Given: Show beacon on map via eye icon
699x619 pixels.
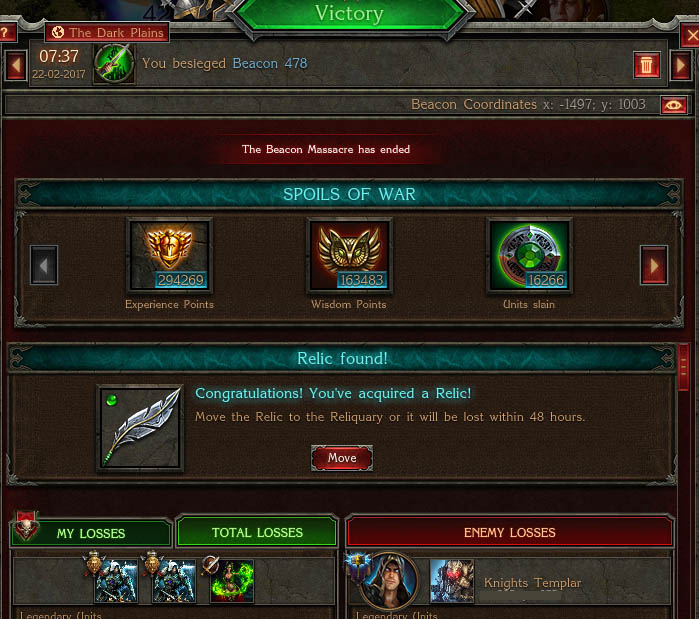Looking at the screenshot, I should [x=674, y=105].
